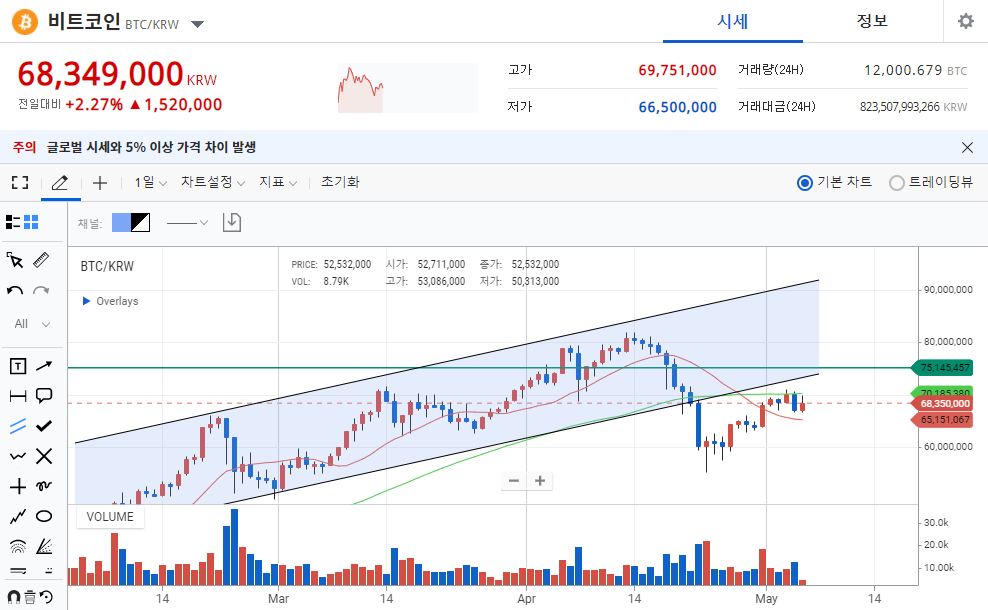Toggle fullscreen chart mode icon

pyautogui.click(x=20, y=183)
